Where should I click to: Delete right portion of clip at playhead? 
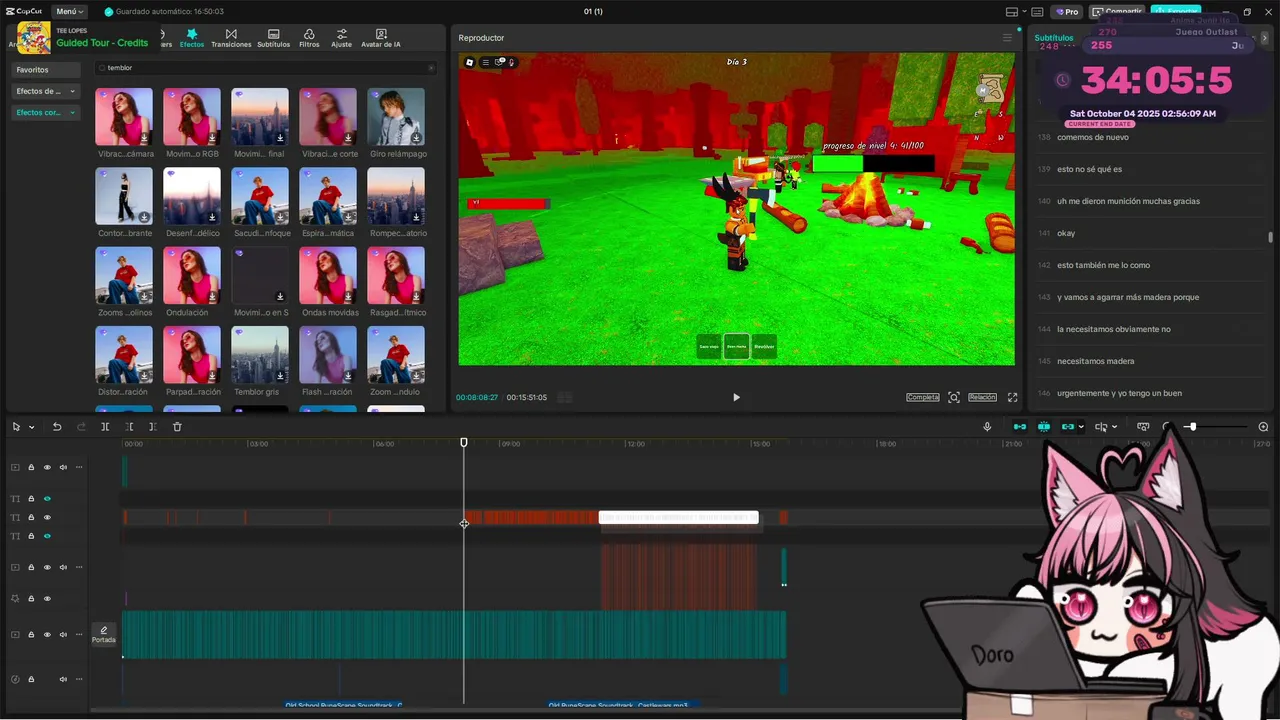[153, 427]
